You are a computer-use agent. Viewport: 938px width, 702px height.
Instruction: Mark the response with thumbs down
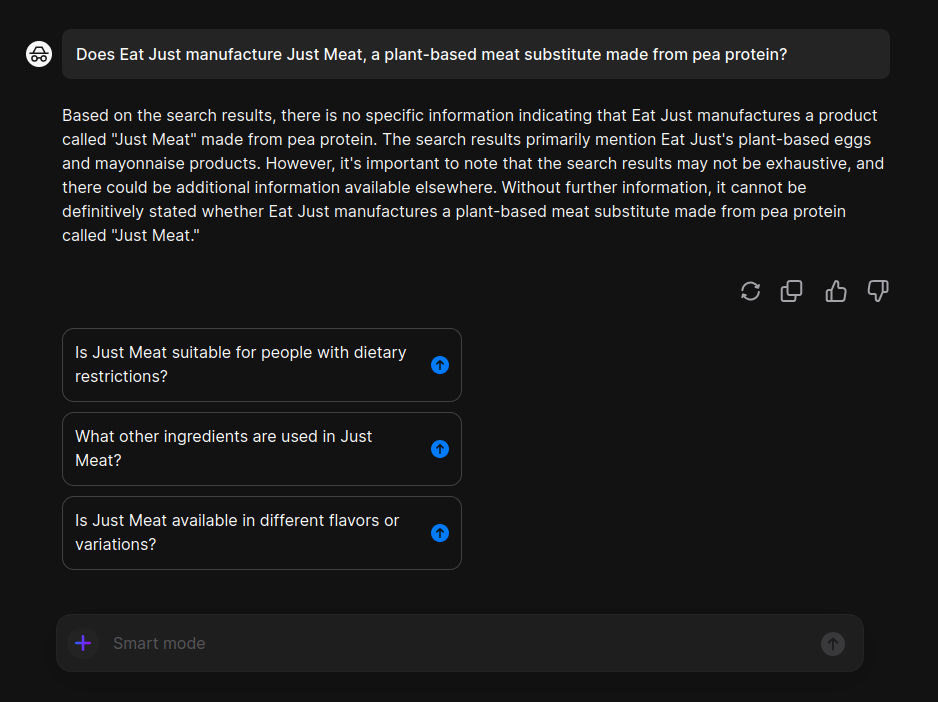point(878,291)
